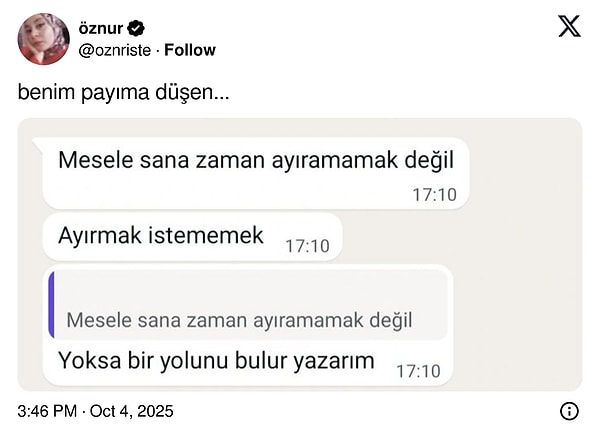Open the X logo icon

569,26
